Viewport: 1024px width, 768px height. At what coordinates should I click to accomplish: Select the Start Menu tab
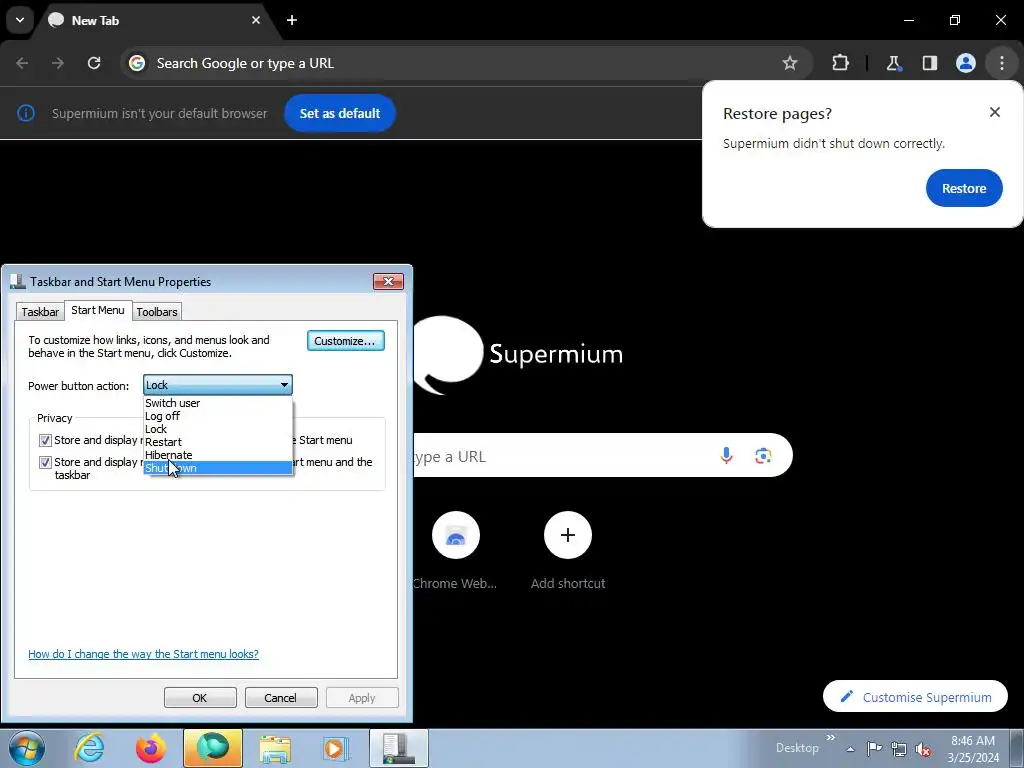tap(98, 310)
